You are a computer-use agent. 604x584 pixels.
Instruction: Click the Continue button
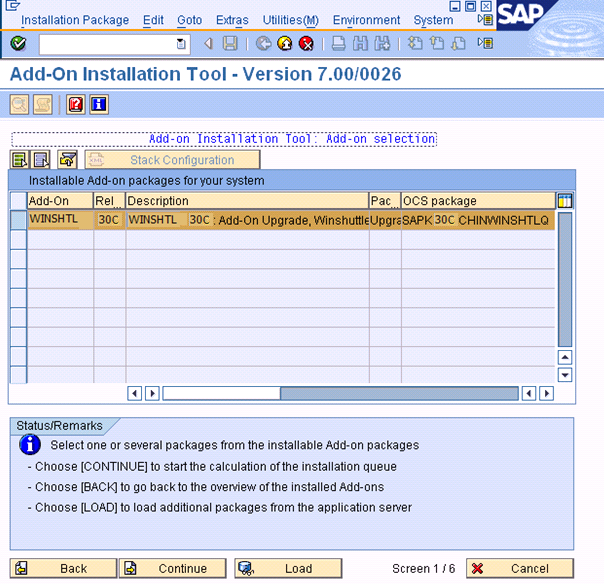(170, 568)
